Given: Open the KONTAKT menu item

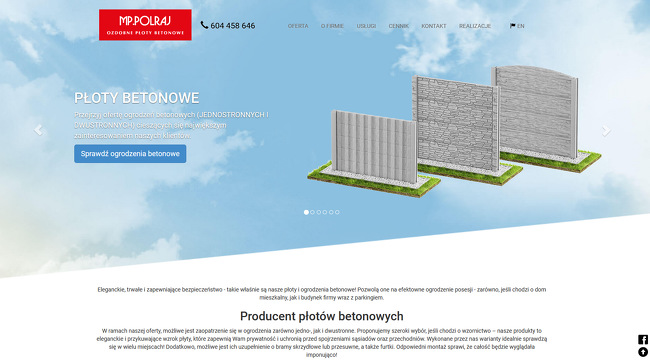Looking at the screenshot, I should click(x=434, y=26).
